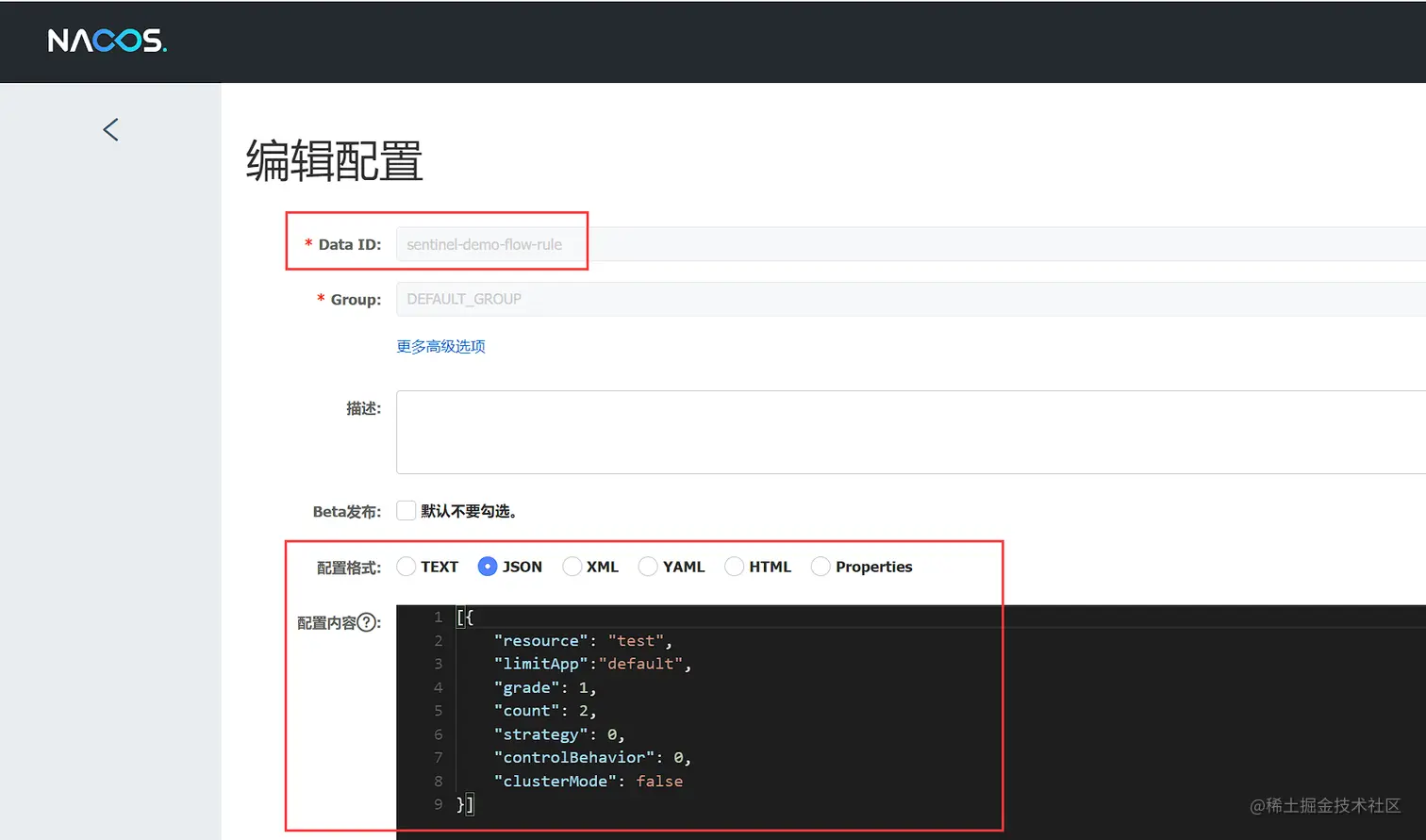Click the "clusterMode": false line in editor

pyautogui.click(x=589, y=781)
